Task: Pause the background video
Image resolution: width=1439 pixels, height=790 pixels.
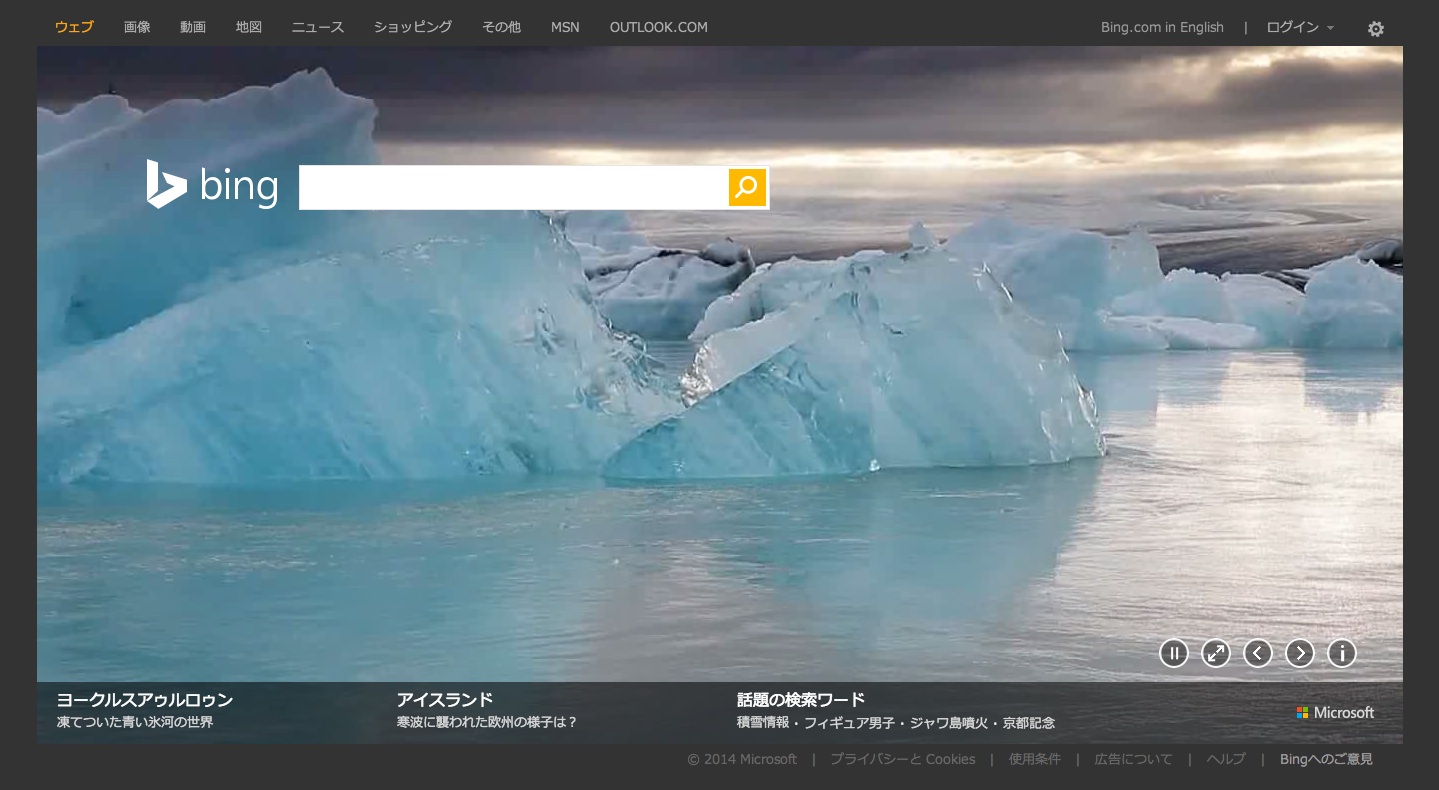Action: (1173, 653)
